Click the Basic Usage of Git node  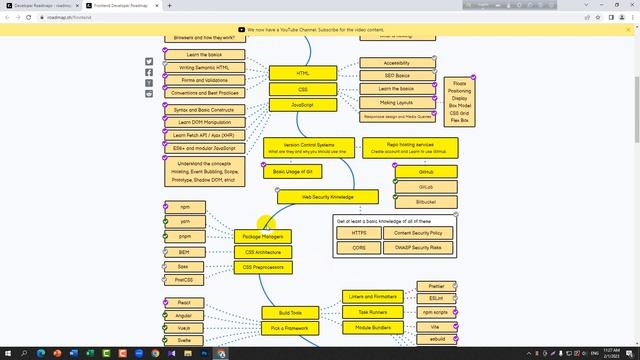coord(293,171)
